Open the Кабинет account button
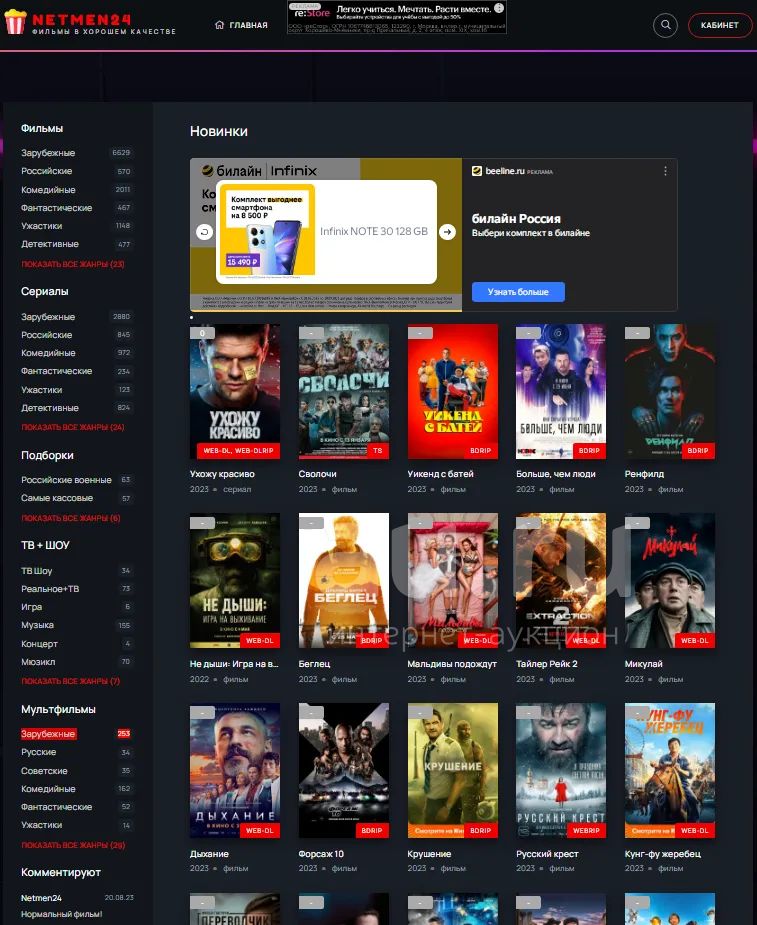This screenshot has width=757, height=925. (720, 25)
